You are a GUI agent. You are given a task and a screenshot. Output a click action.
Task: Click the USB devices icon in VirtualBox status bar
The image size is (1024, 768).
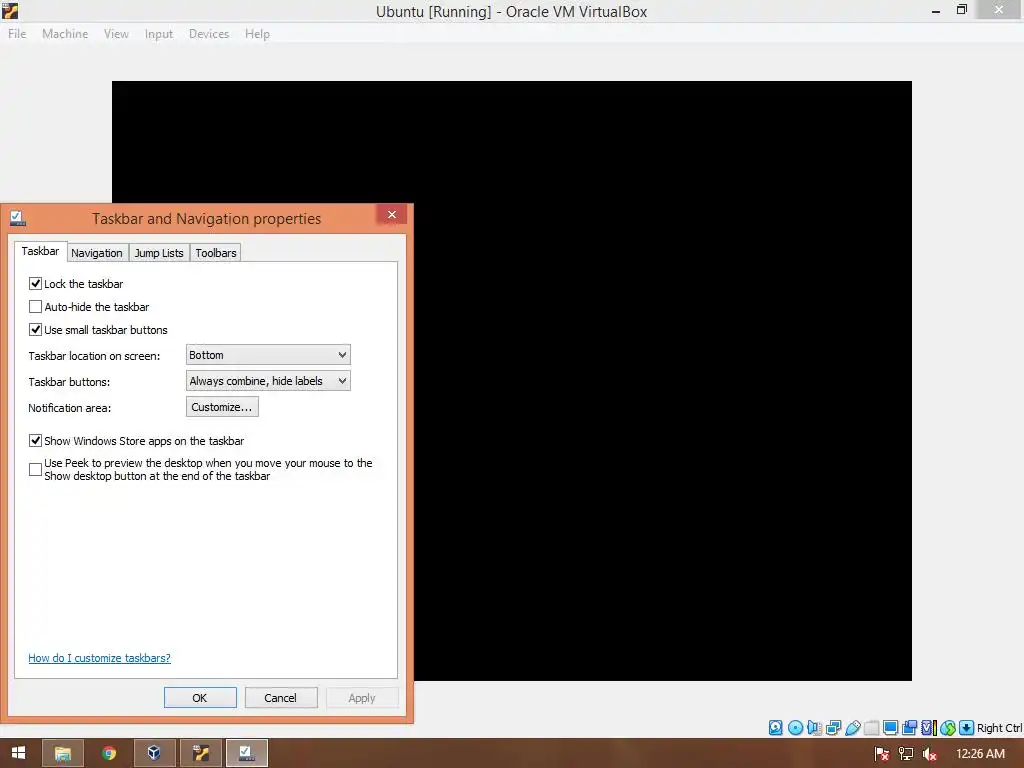[x=852, y=728]
